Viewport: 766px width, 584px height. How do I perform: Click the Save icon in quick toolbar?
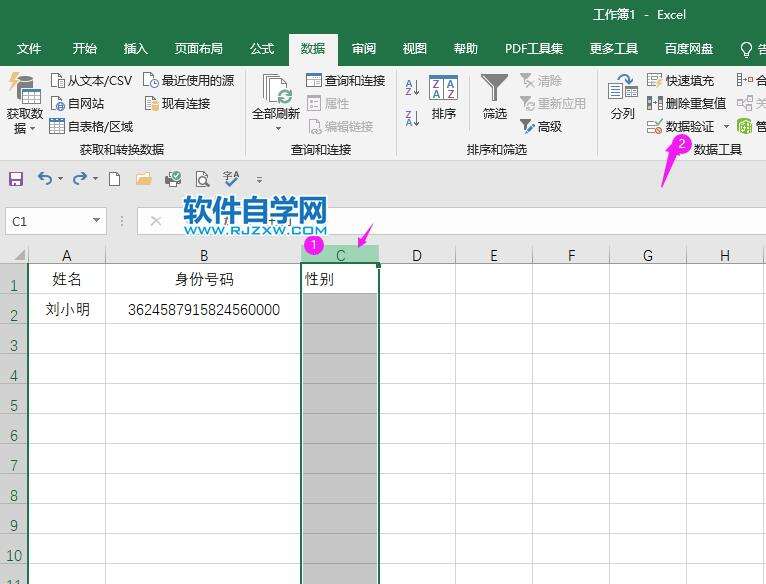(x=16, y=179)
